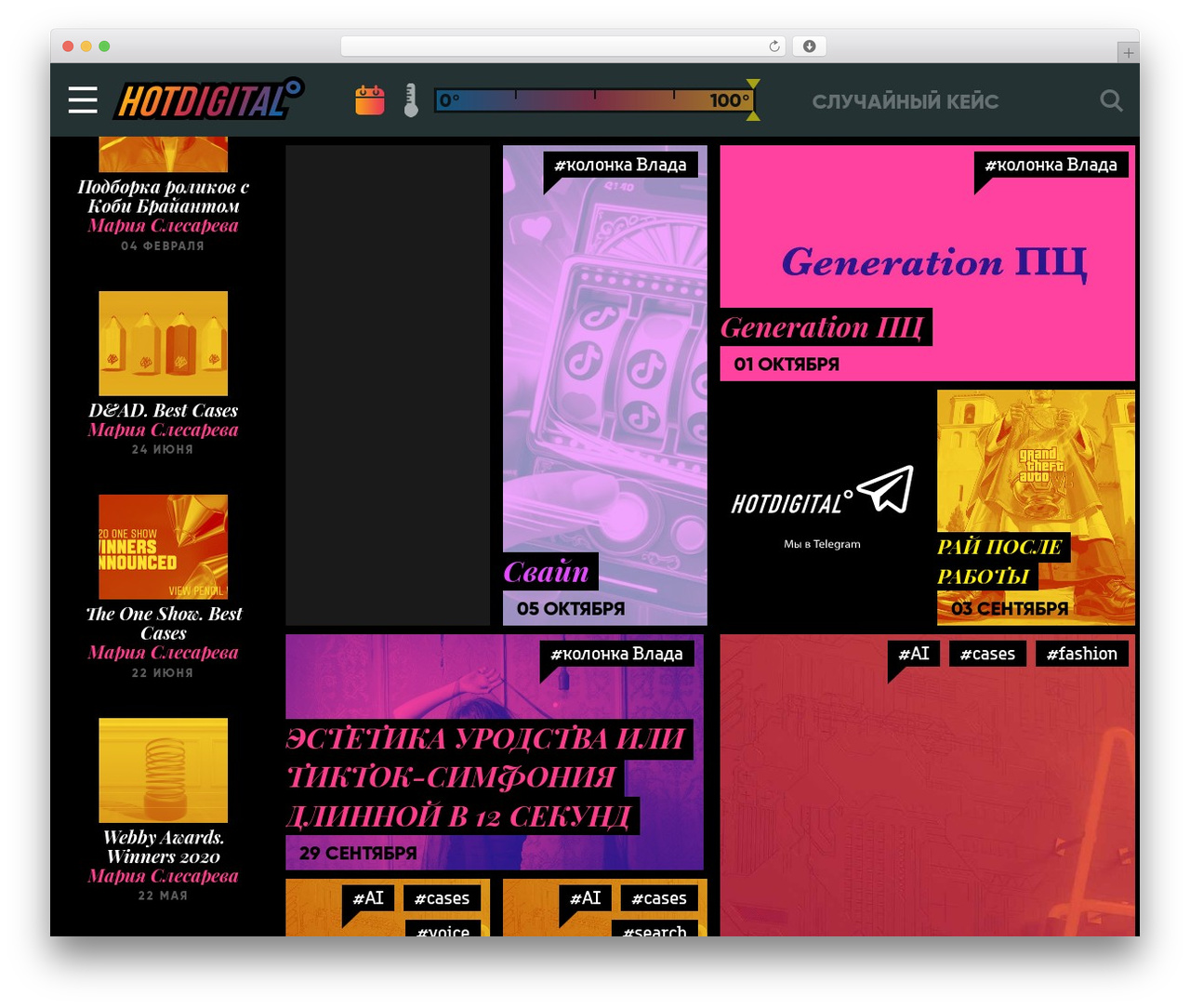Click author Мария Слесарева under D&AD
This screenshot has height=1008, width=1190.
(x=164, y=430)
